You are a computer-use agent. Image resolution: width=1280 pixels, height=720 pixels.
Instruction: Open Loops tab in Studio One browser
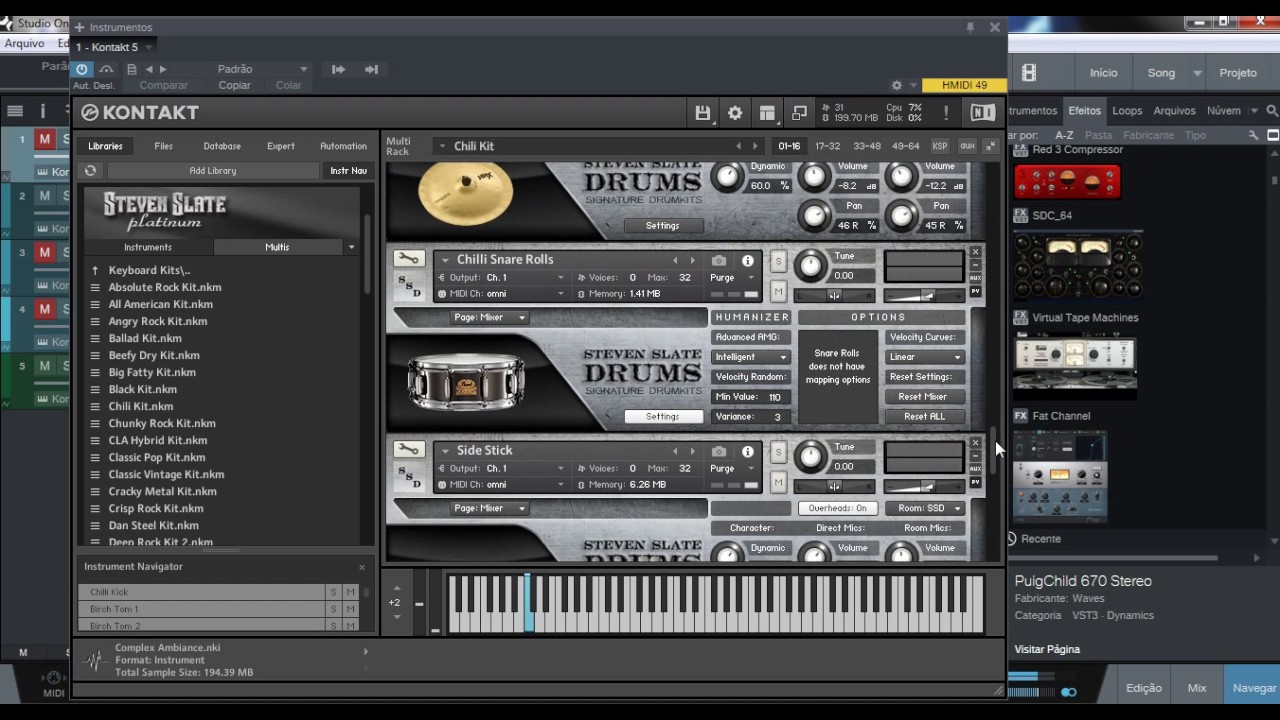1127,111
